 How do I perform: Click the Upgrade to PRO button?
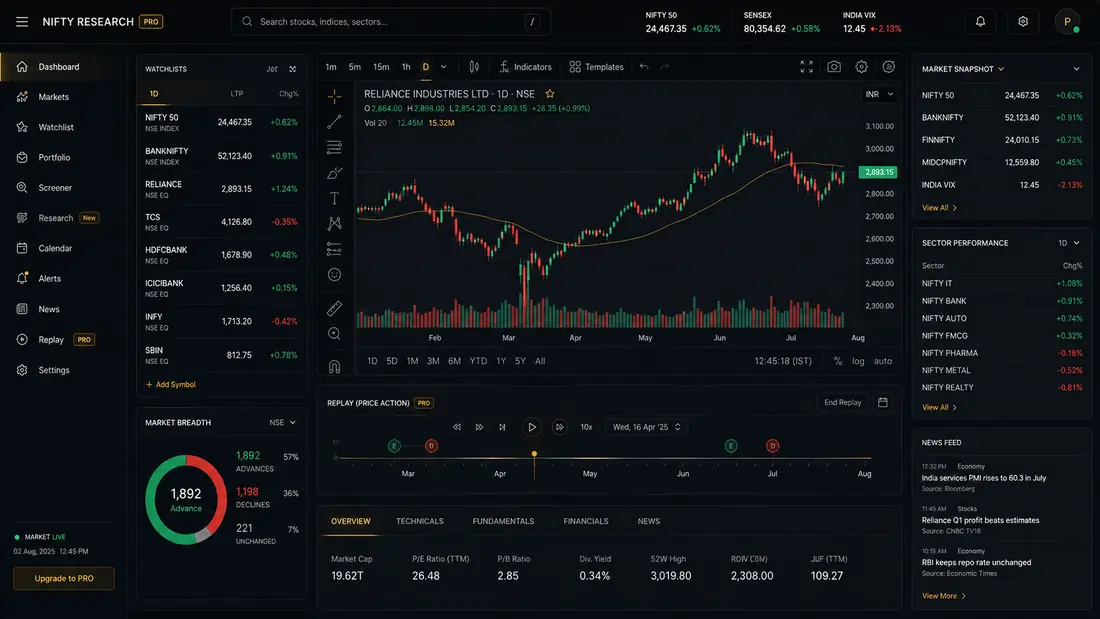pos(64,578)
